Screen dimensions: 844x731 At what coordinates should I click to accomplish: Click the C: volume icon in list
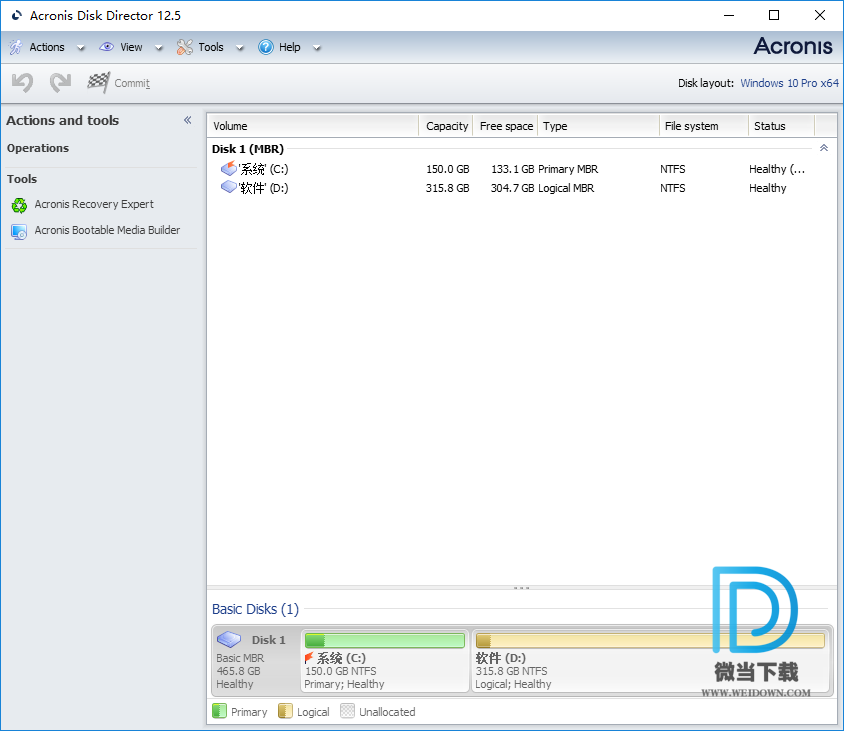(x=229, y=168)
